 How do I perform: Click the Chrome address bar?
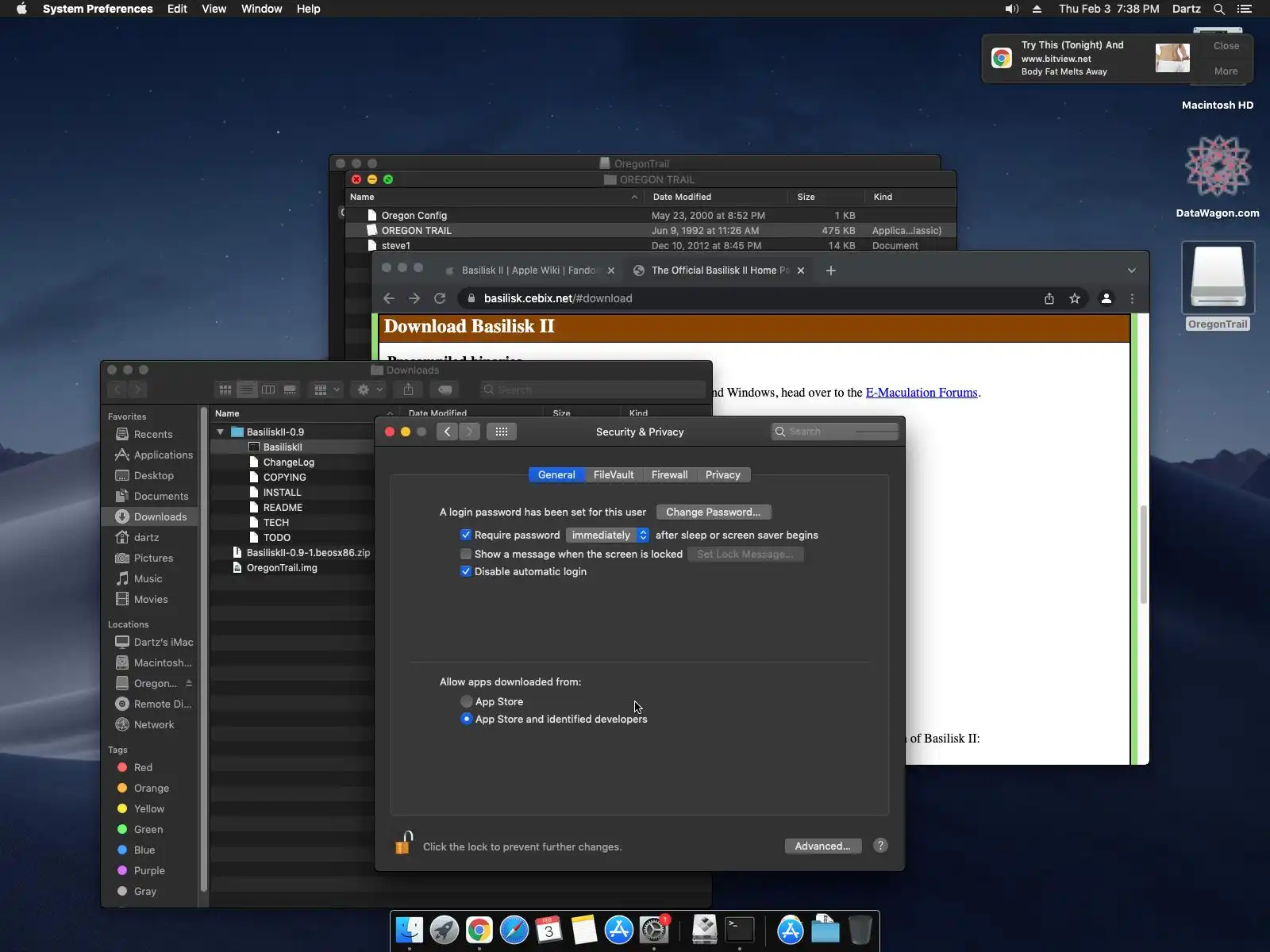(746, 298)
